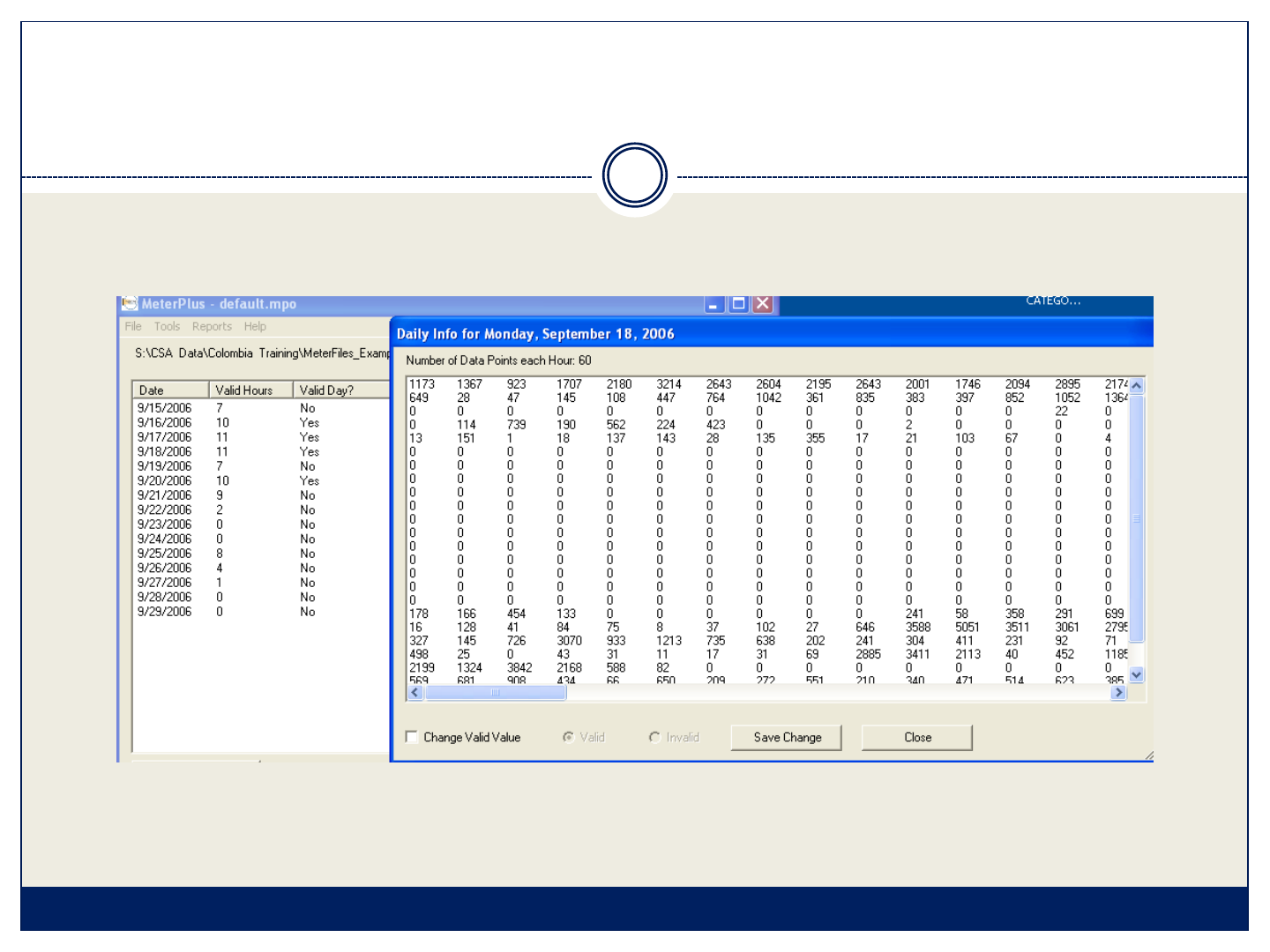1270x952 pixels.
Task: Maximize the MeterPlus window
Action: tap(739, 304)
